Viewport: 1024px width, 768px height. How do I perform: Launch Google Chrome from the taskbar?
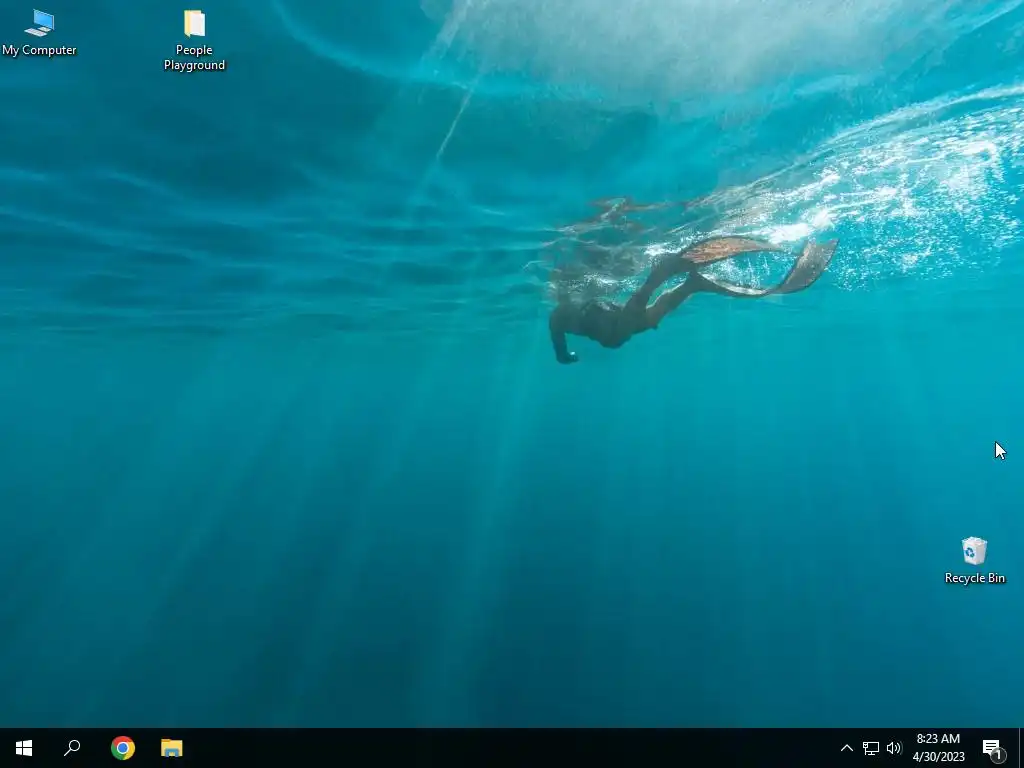[x=123, y=748]
